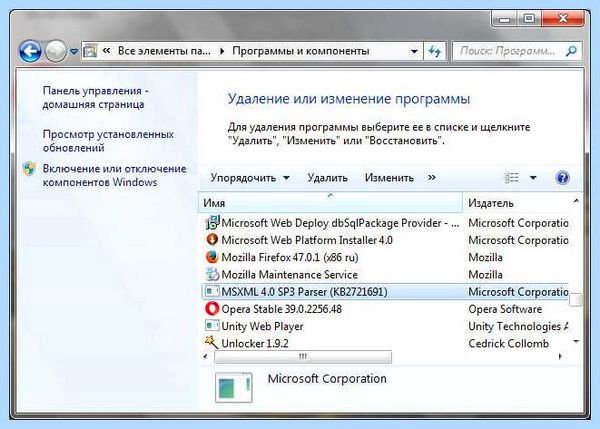This screenshot has height=429, width=600.
Task: Click the "Программы и компоненты" breadcrumb
Action: coord(301,51)
